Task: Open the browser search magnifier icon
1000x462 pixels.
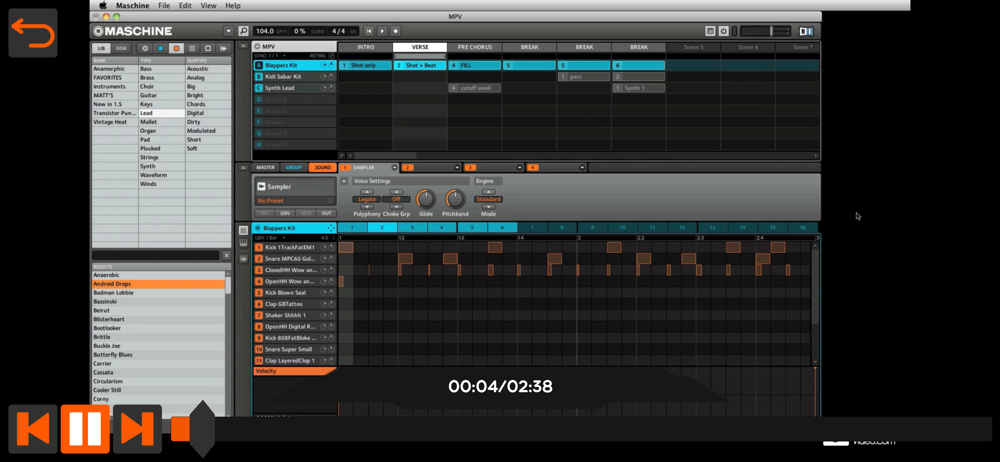Action: (243, 32)
